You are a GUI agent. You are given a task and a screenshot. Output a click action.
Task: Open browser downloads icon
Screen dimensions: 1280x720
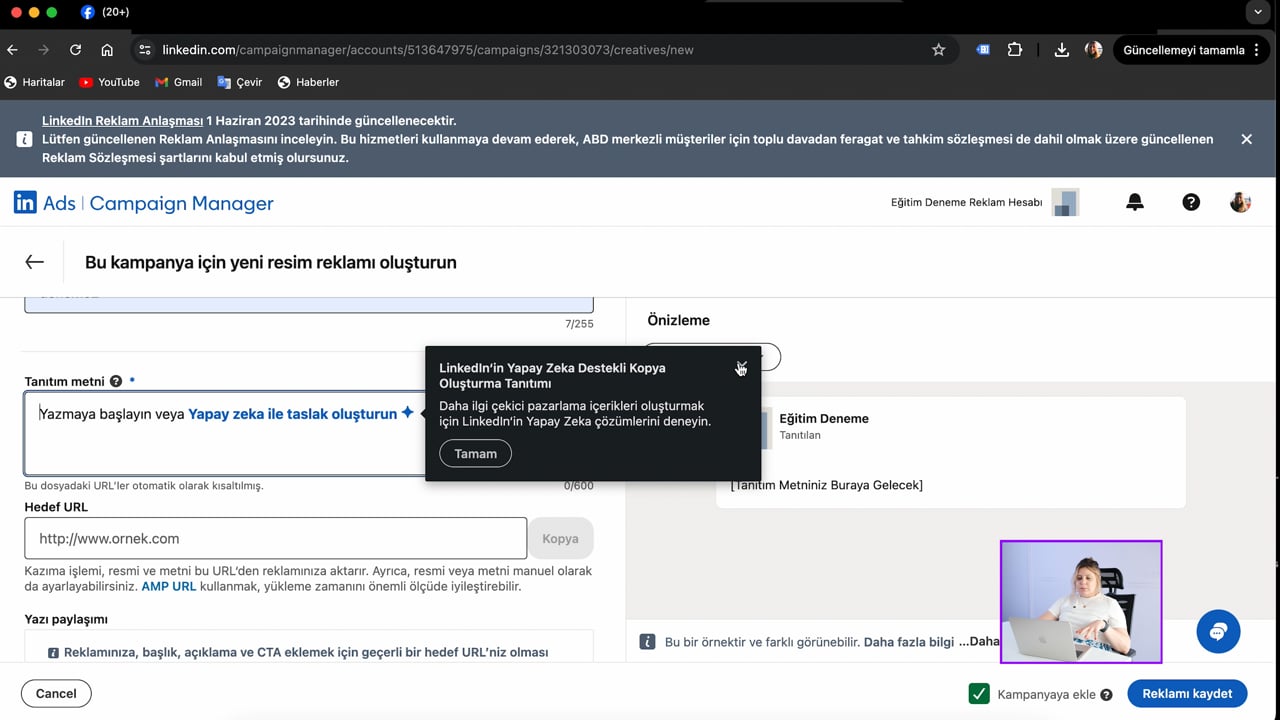click(x=1061, y=50)
